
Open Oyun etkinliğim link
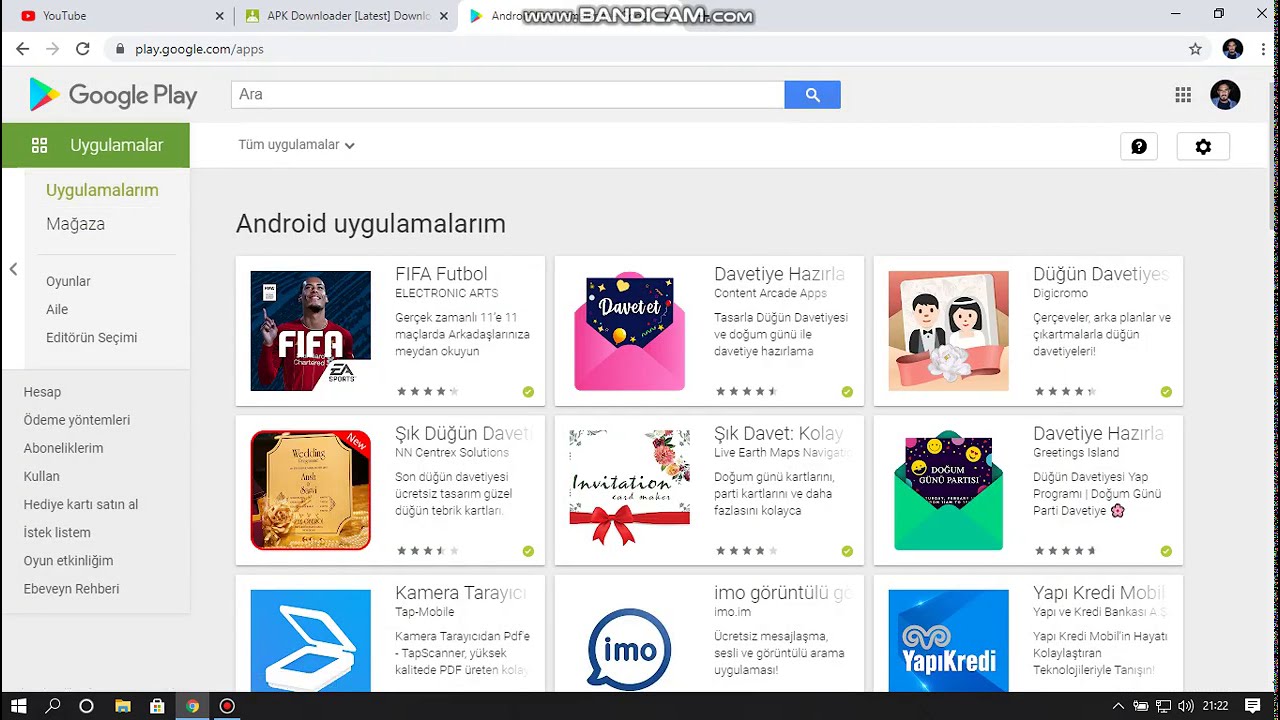click(x=68, y=560)
